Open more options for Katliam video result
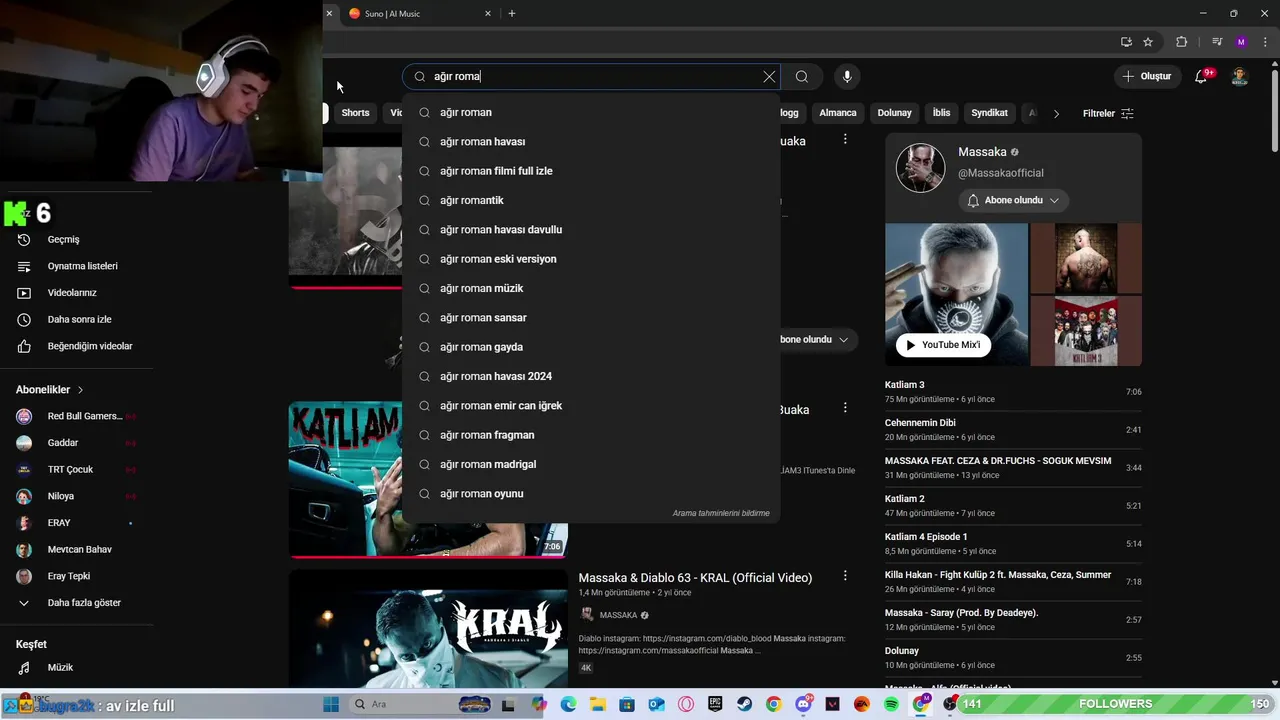 click(845, 408)
